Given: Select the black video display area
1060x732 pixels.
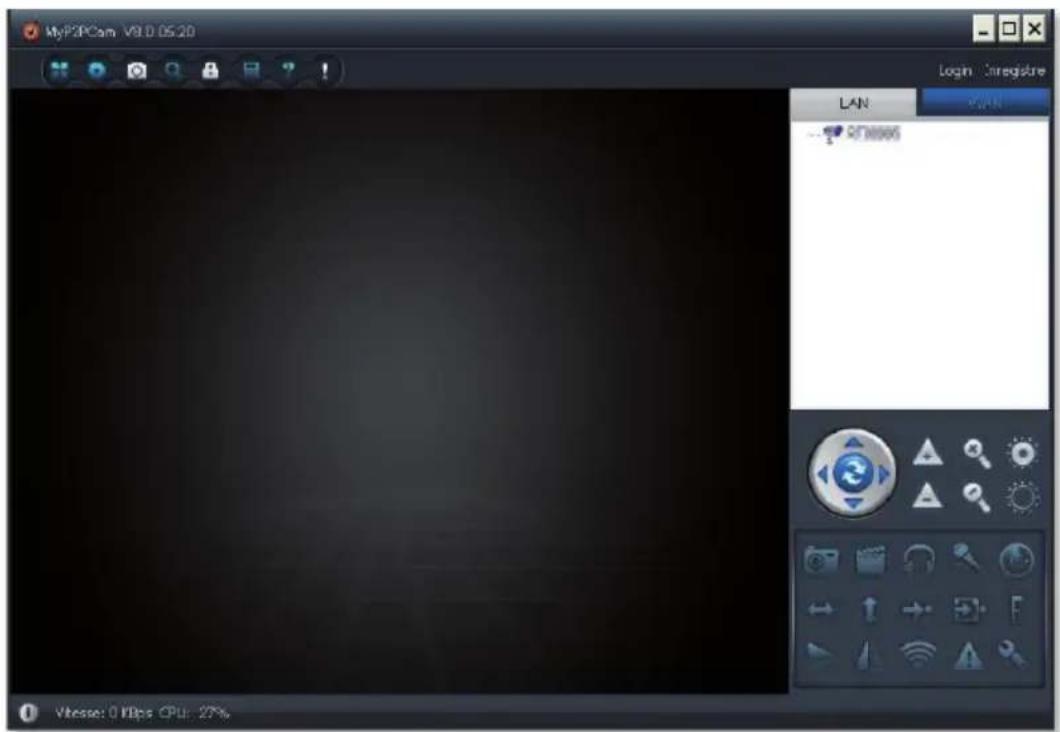Looking at the screenshot, I should coord(398,391).
